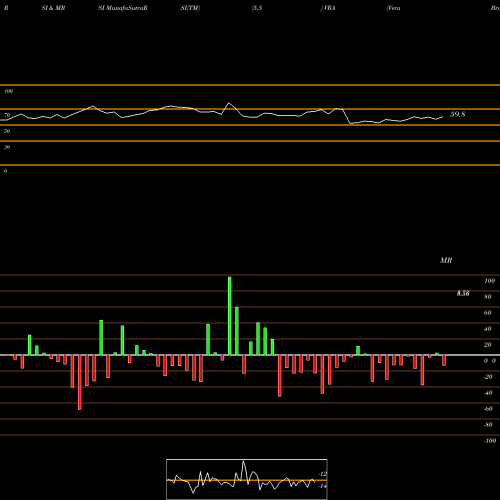500x500 pixels.
Task: Click the -12 label in the mini chart
Action: 322,474
